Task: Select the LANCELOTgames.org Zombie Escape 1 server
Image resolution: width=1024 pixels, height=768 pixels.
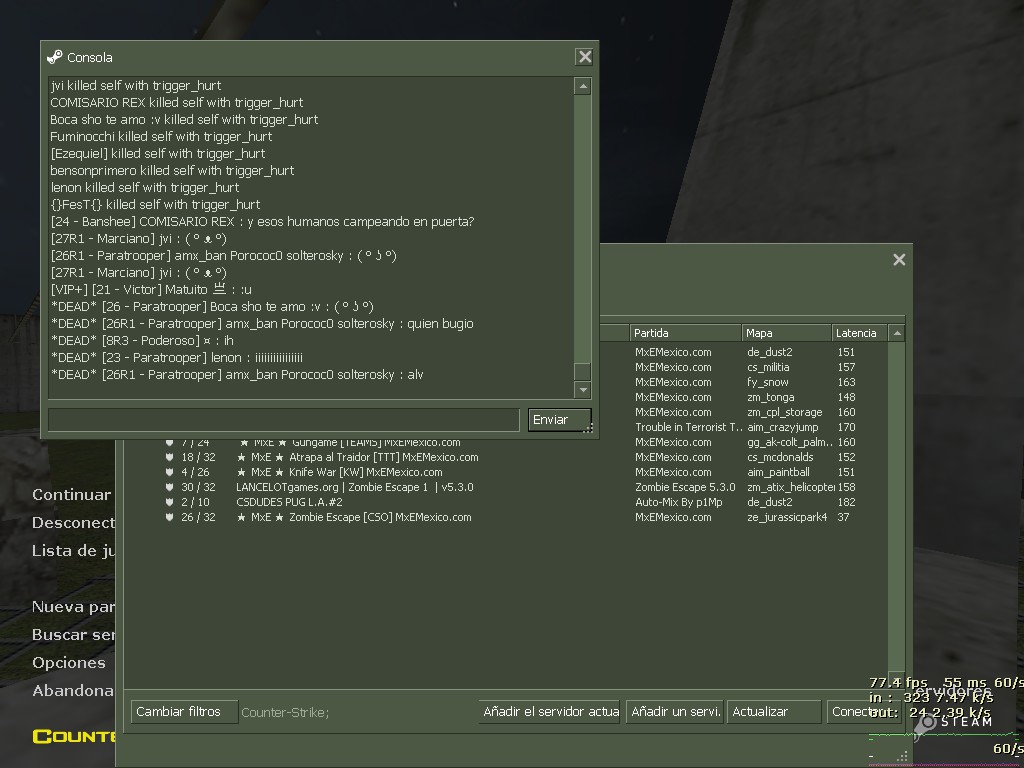Action: pos(355,487)
